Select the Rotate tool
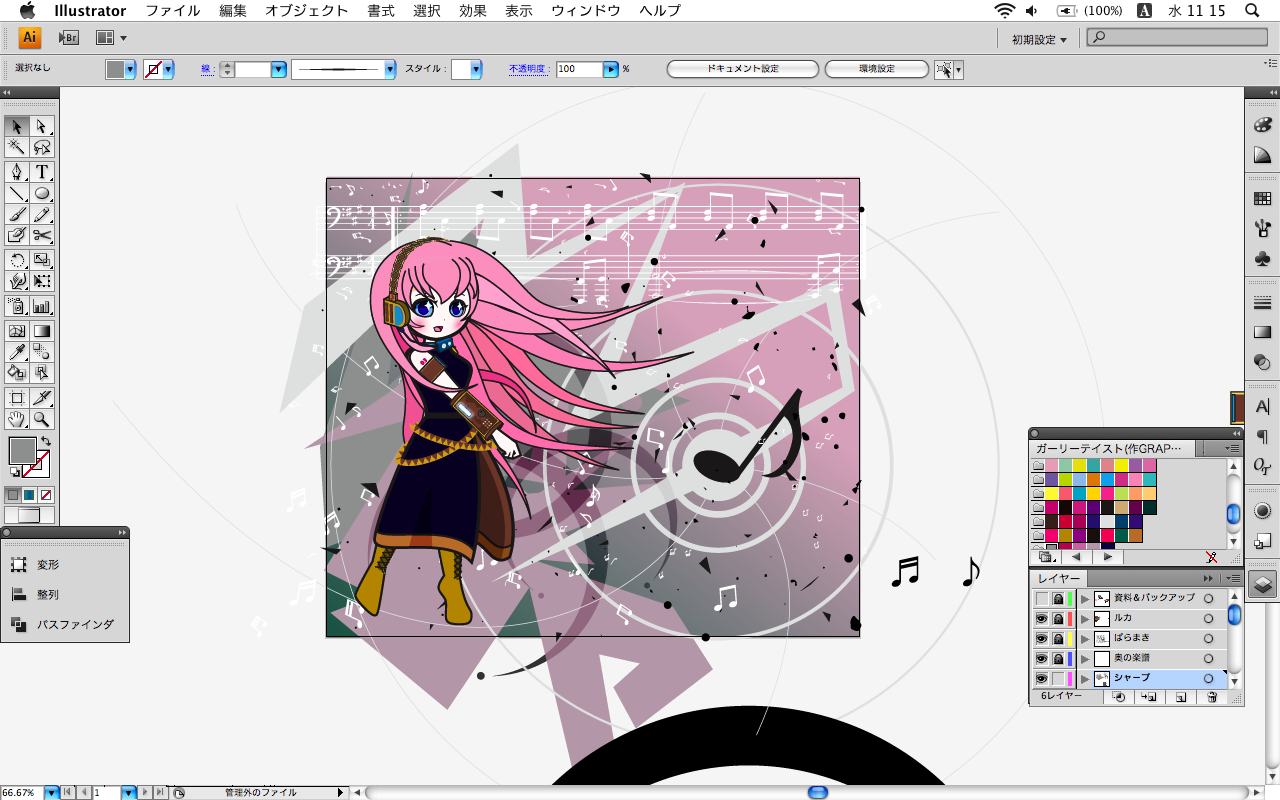The height and width of the screenshot is (800, 1280). pyautogui.click(x=17, y=260)
